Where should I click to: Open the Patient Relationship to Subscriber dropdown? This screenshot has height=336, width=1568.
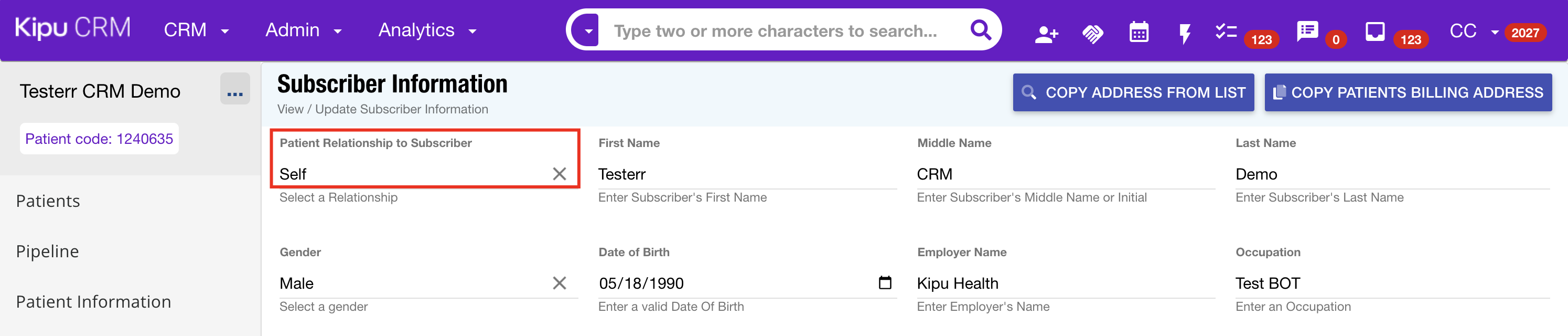(414, 174)
